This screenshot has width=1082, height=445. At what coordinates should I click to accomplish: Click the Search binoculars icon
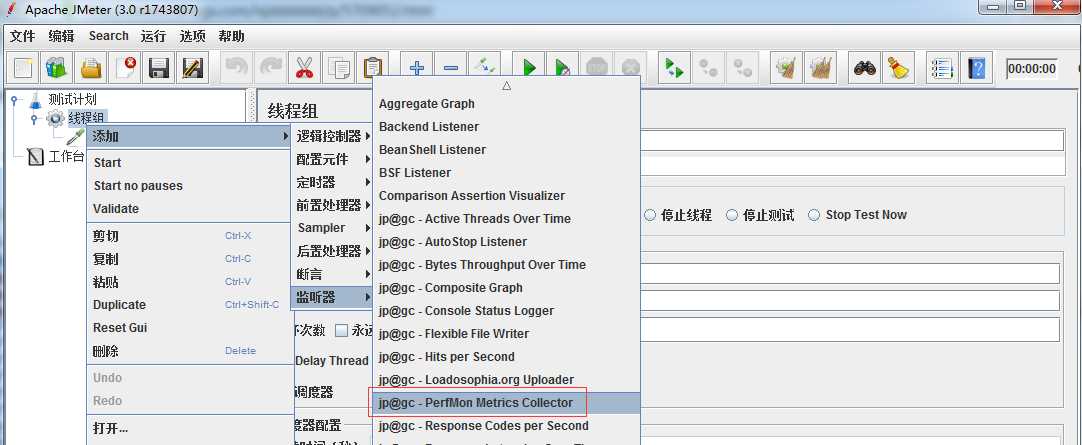click(x=865, y=68)
